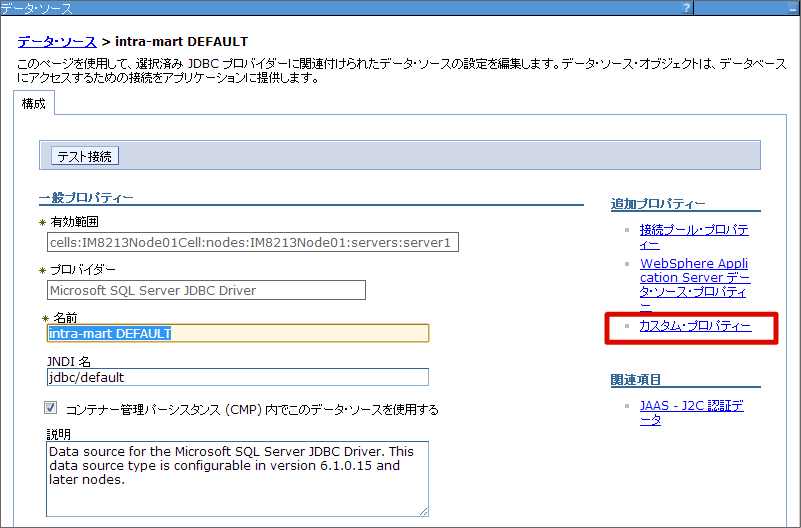
Task: Toggle the CMP container-managed persistence checkbox
Action: pos(50,407)
